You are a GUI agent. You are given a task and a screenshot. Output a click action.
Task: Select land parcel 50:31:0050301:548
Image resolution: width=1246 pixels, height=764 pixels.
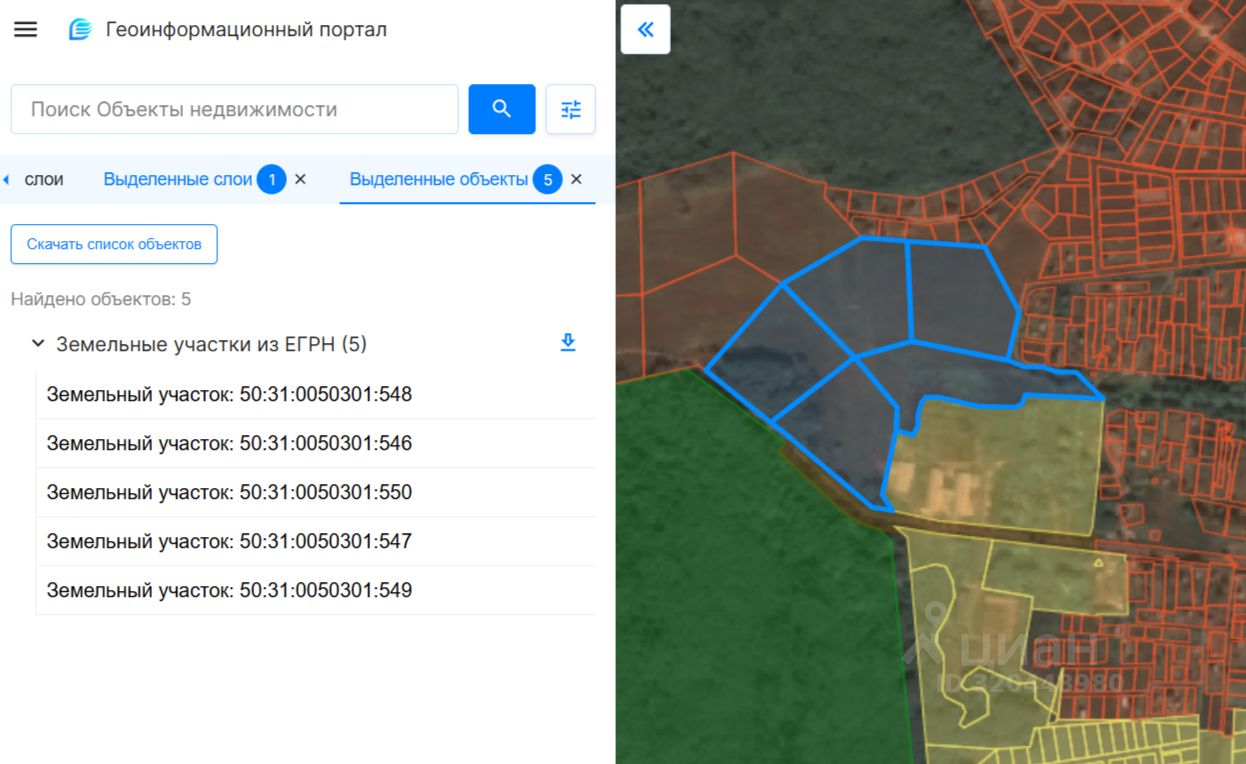pos(229,394)
